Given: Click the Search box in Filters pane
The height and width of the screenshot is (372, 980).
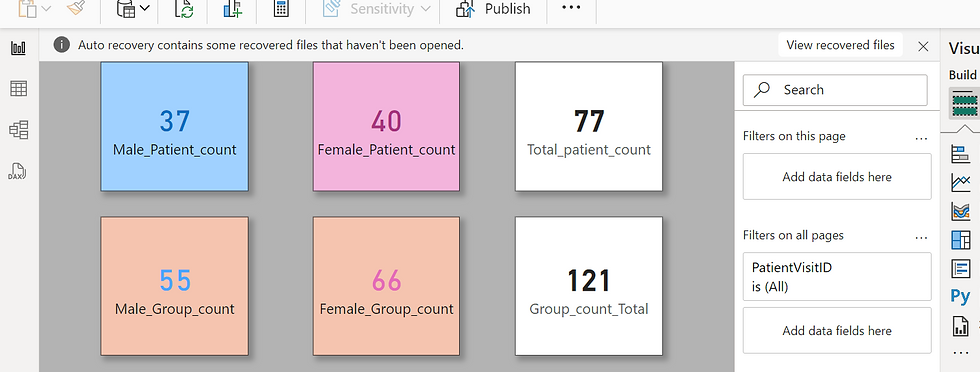Looking at the screenshot, I should click(835, 90).
